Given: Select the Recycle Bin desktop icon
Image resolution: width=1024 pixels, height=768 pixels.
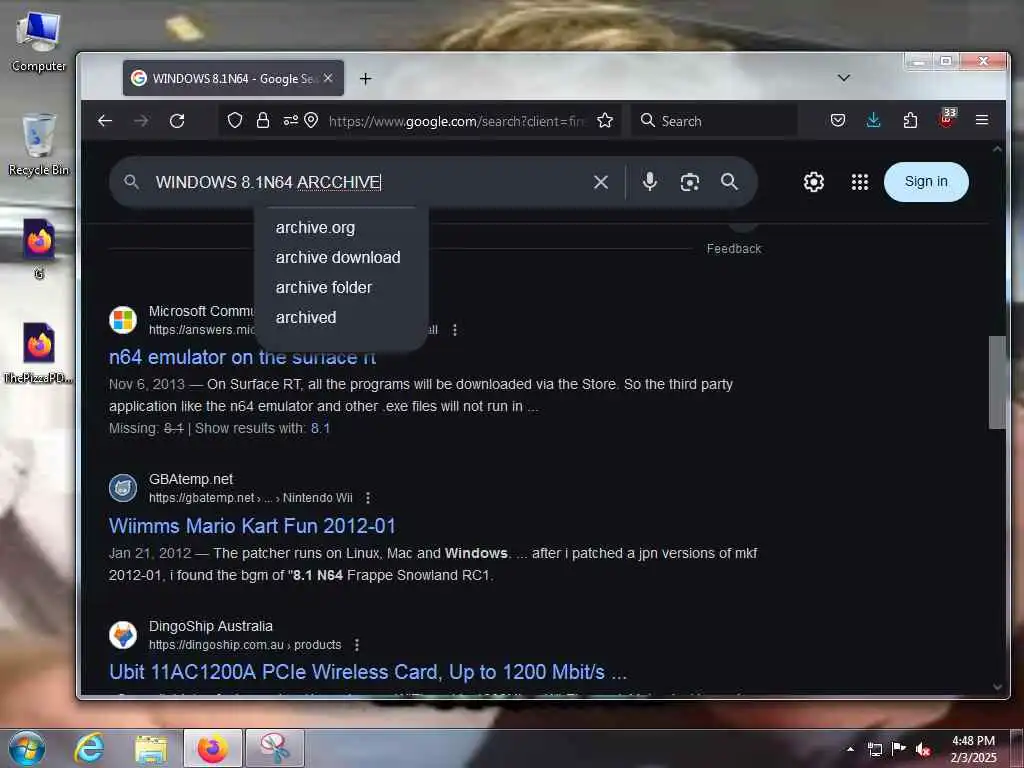Looking at the screenshot, I should pos(39,145).
